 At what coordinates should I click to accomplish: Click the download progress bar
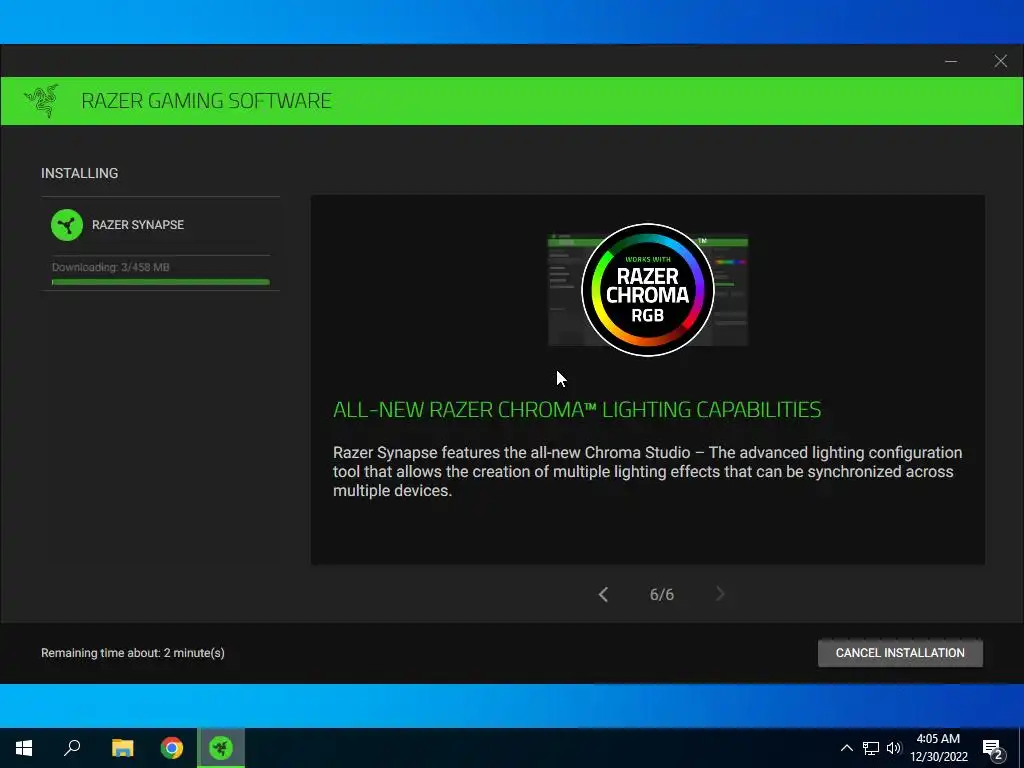pos(161,282)
